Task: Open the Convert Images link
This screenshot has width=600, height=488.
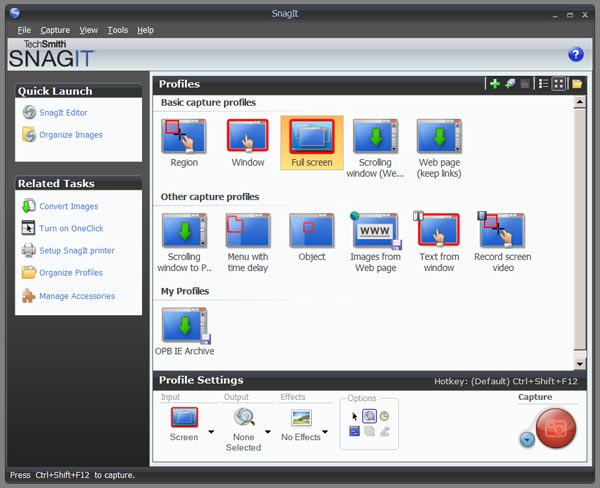Action: [68, 206]
